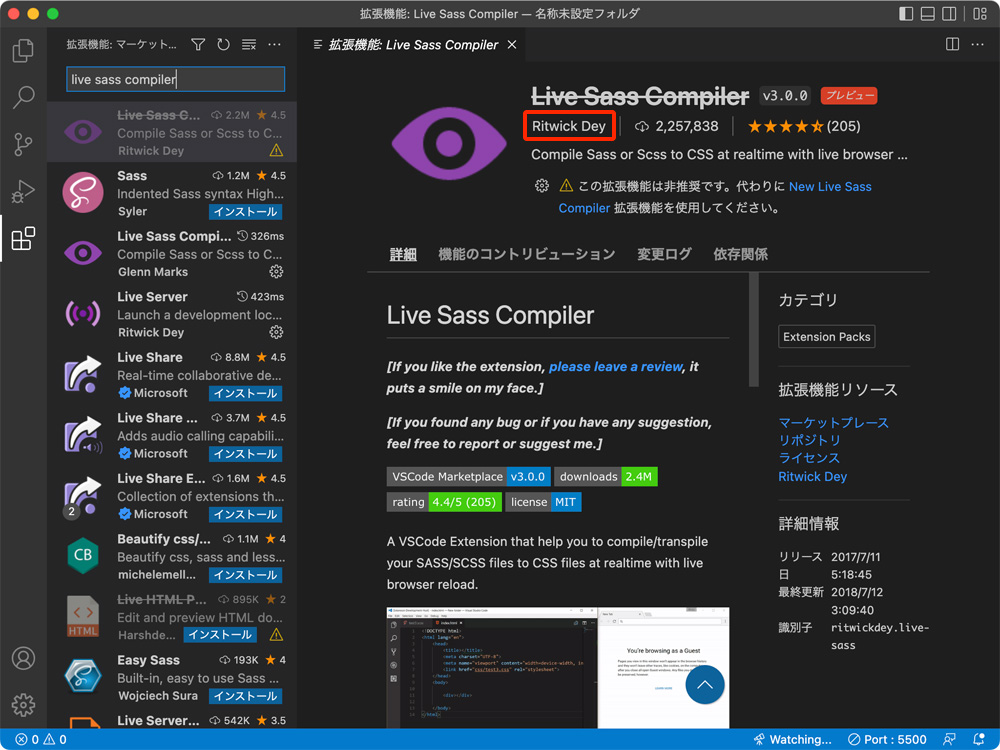
Task: Click the rating 4.4/5 badge
Action: (444, 502)
